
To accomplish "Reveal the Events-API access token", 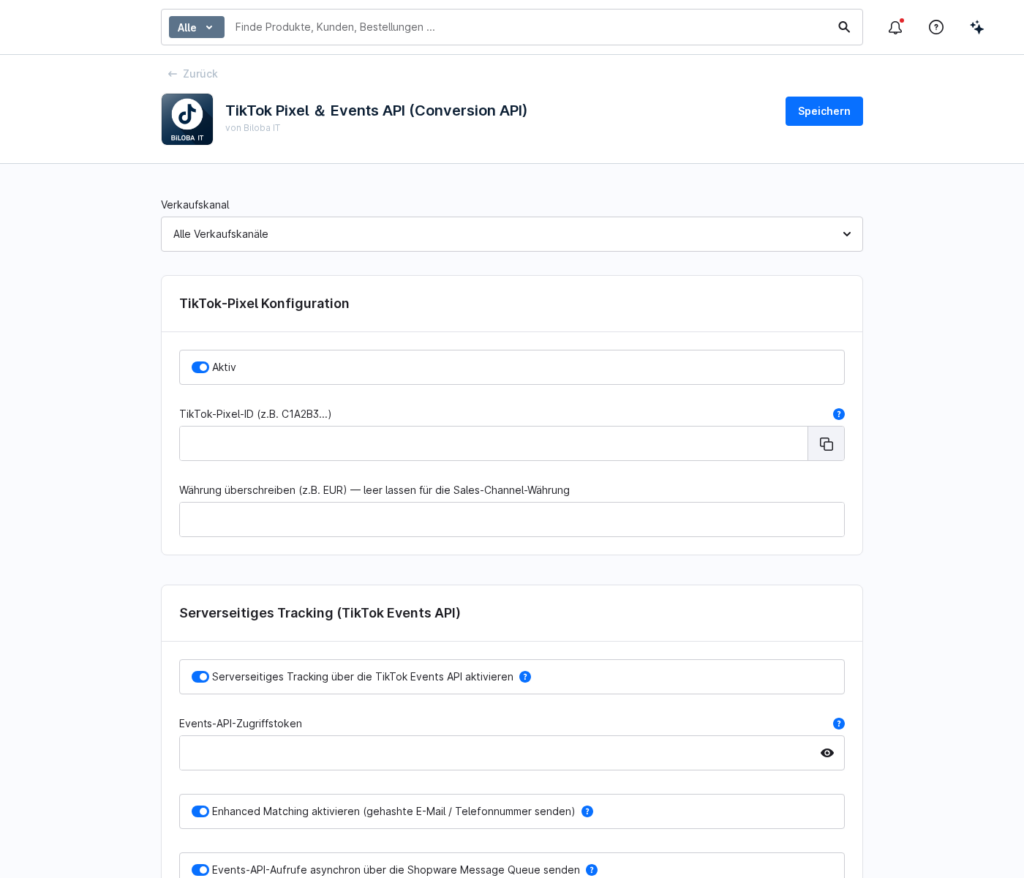I will [827, 753].
